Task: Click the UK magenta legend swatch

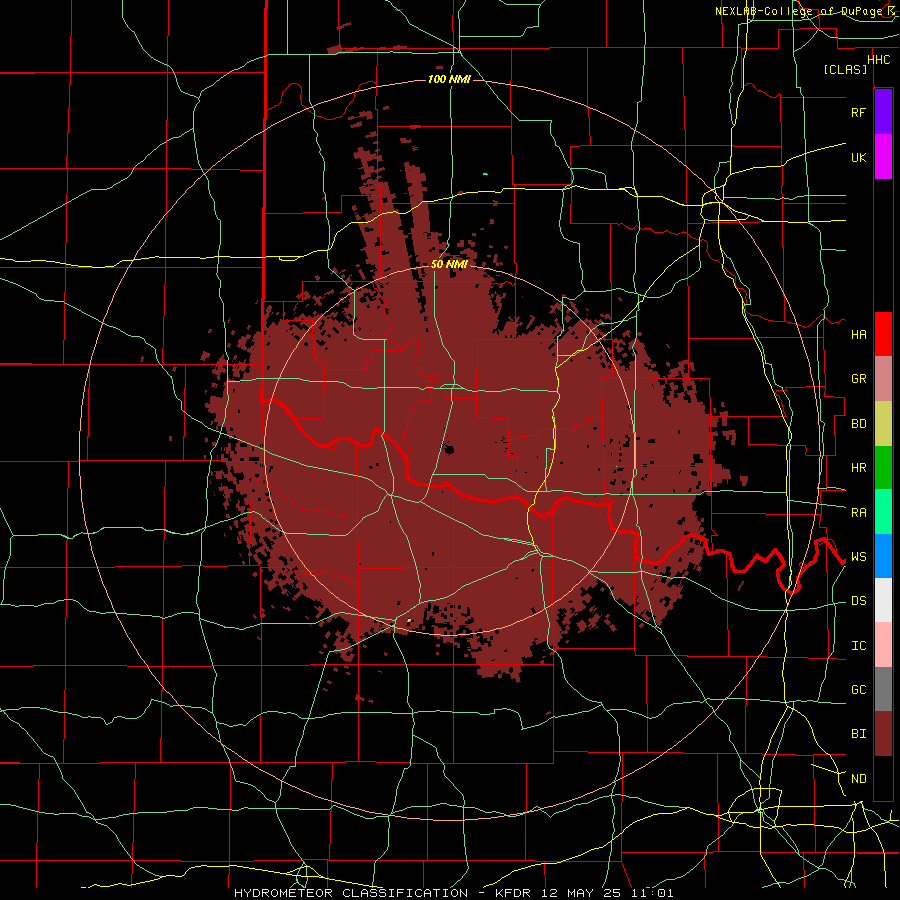Action: pyautogui.click(x=883, y=157)
